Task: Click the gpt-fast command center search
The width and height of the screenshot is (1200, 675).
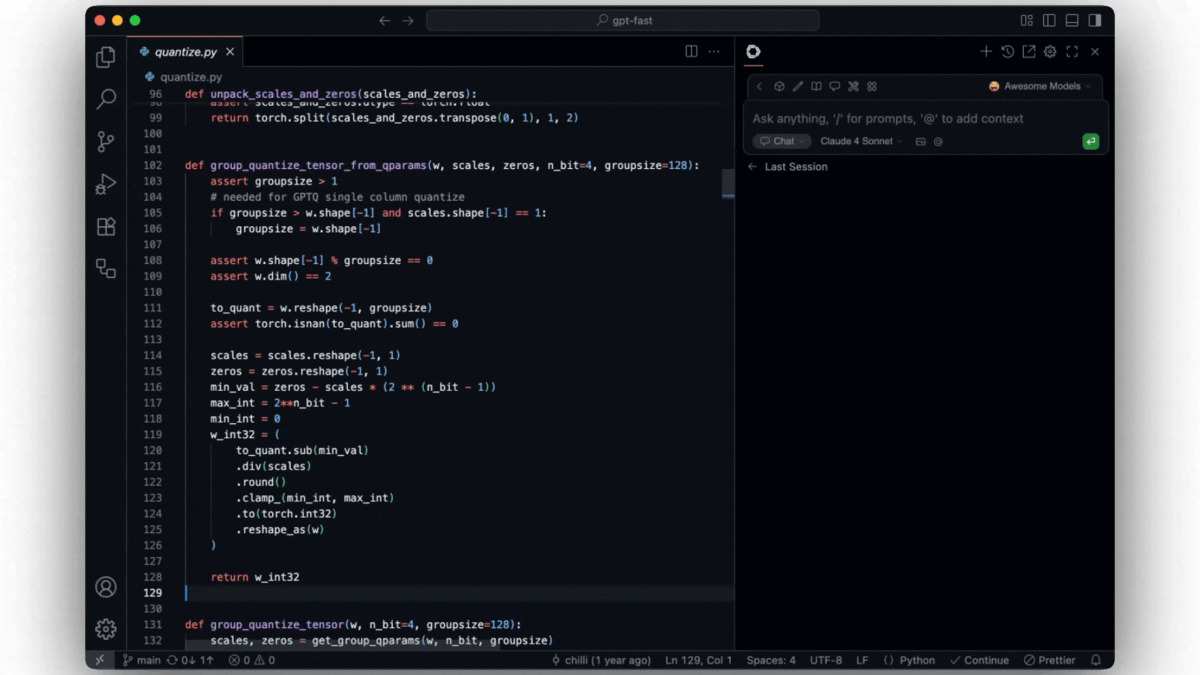Action: point(623,20)
